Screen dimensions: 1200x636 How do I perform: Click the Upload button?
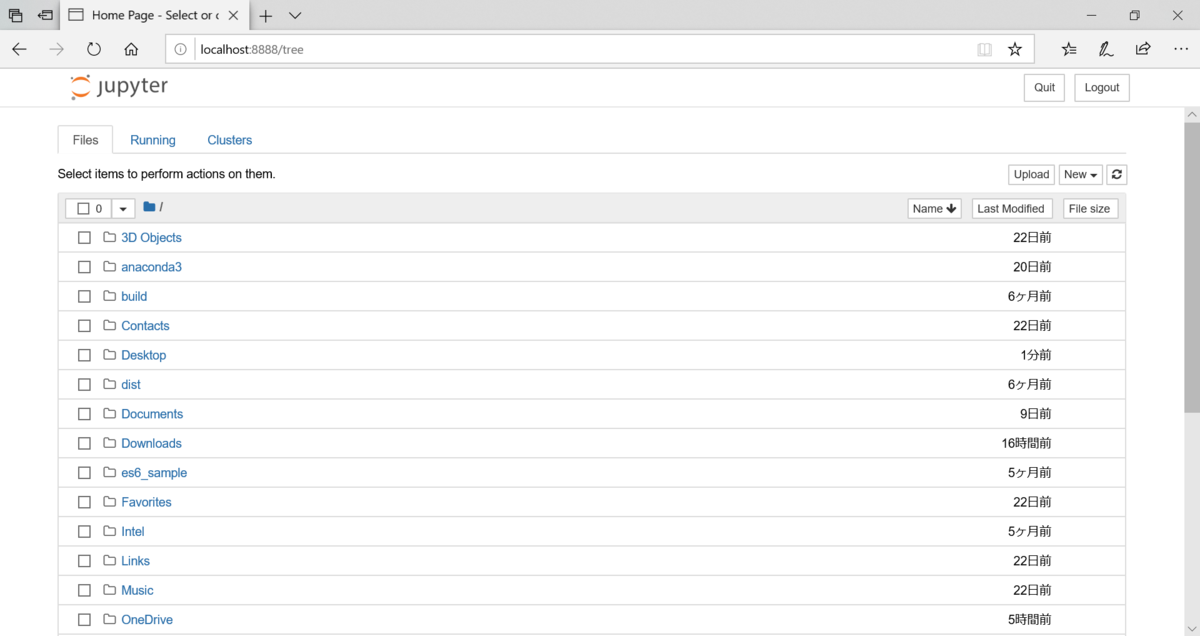(1031, 174)
